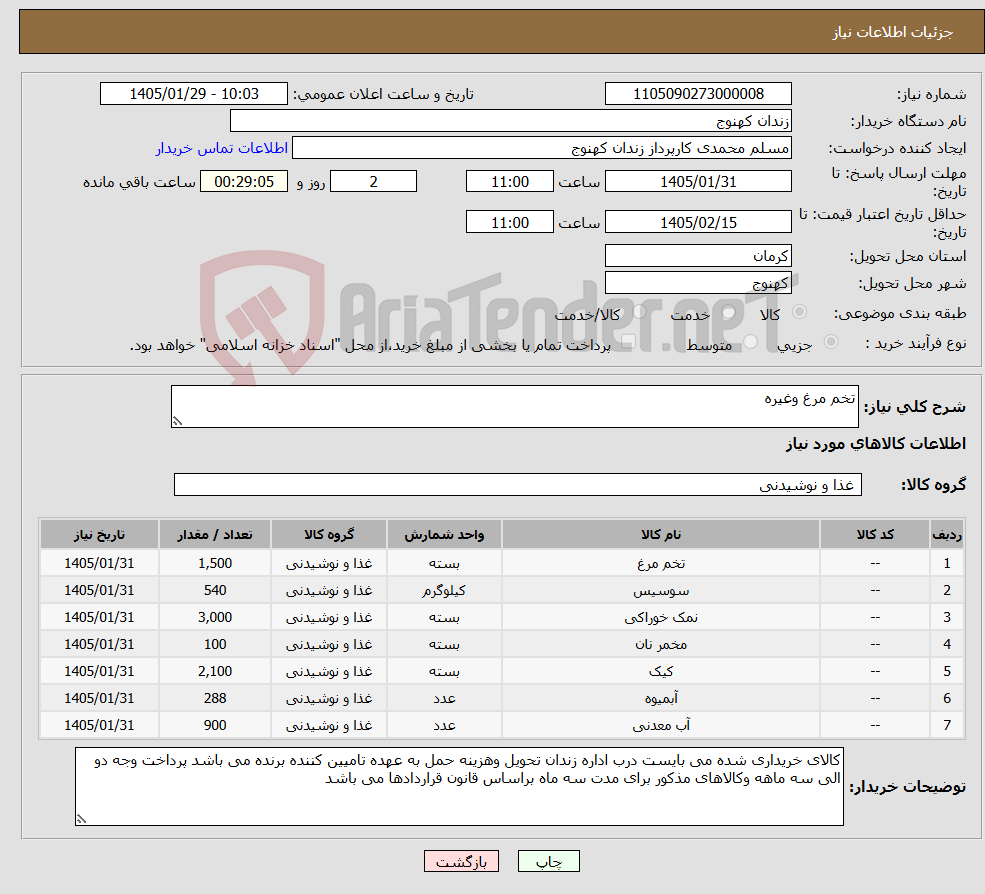Click the request creator field مسلم محمدی
Screen dimensions: 985x894
click(541, 148)
